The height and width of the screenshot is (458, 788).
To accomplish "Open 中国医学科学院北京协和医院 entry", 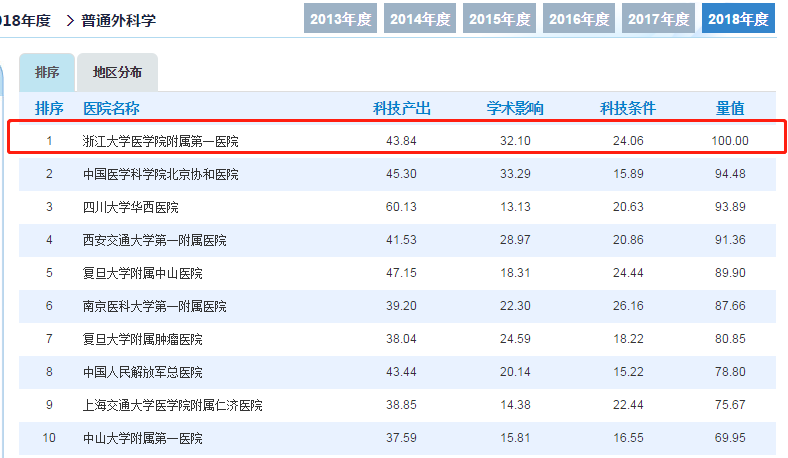I will (x=160, y=174).
